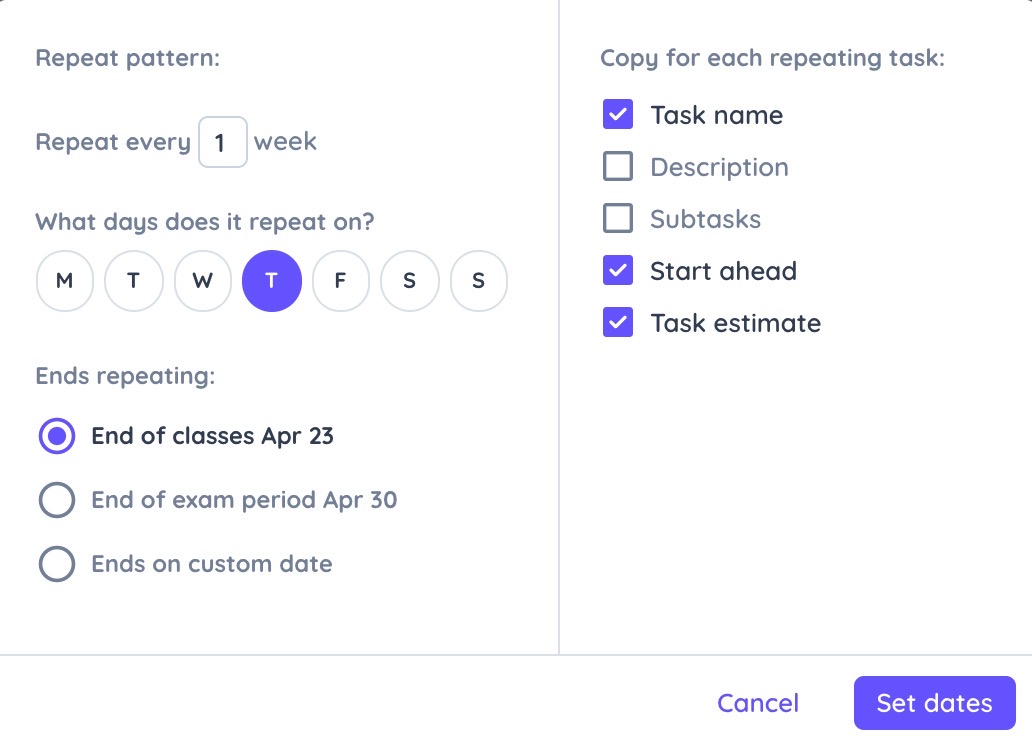Click the "Copy for each repeating task:" heading
This screenshot has height=744, width=1032.
(x=772, y=58)
